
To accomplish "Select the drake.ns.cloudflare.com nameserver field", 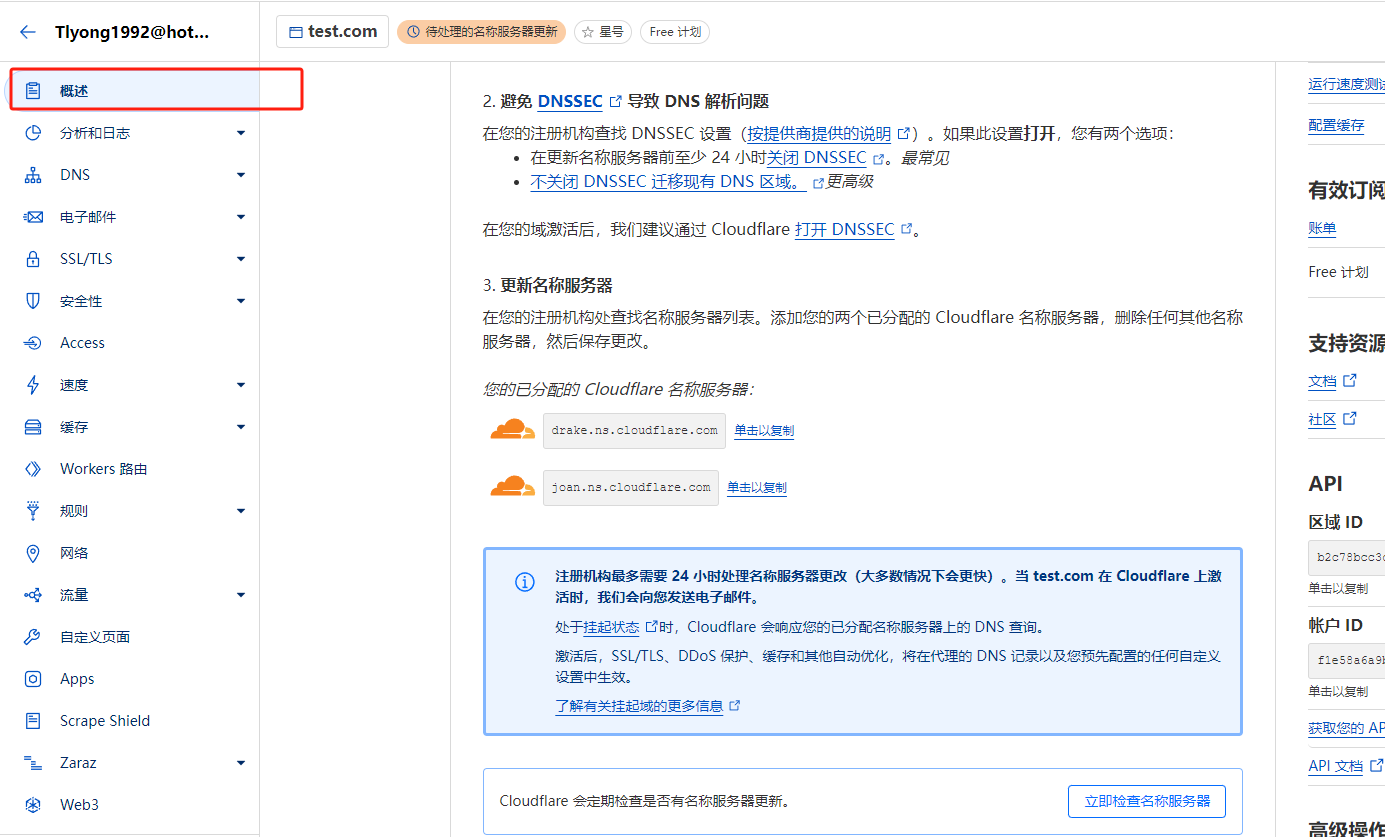I will coord(634,430).
